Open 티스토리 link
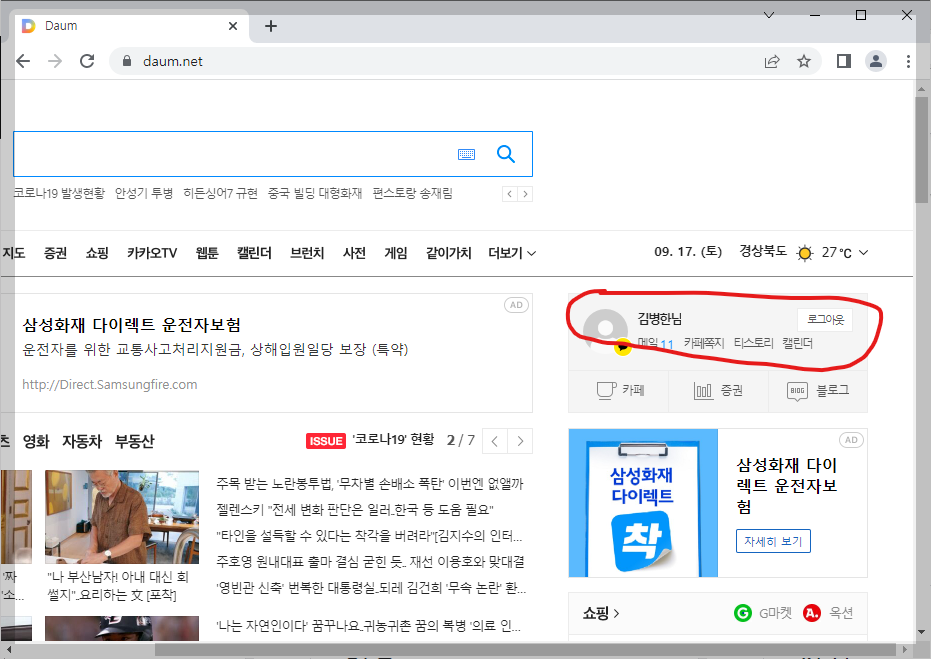Viewport: 931px width, 659px height. [753, 343]
